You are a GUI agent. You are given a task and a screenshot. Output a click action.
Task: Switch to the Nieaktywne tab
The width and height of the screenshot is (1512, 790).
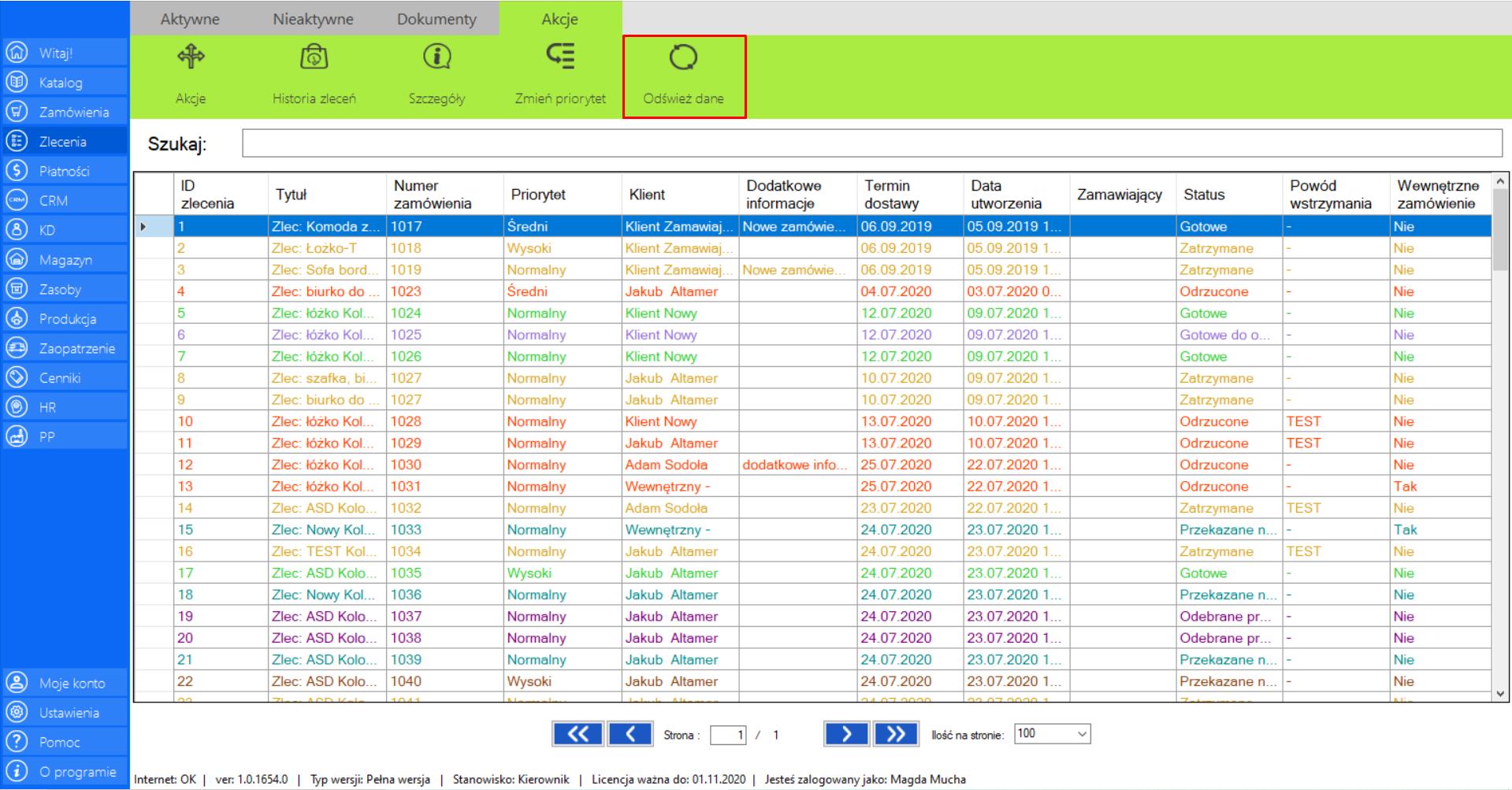click(x=313, y=19)
